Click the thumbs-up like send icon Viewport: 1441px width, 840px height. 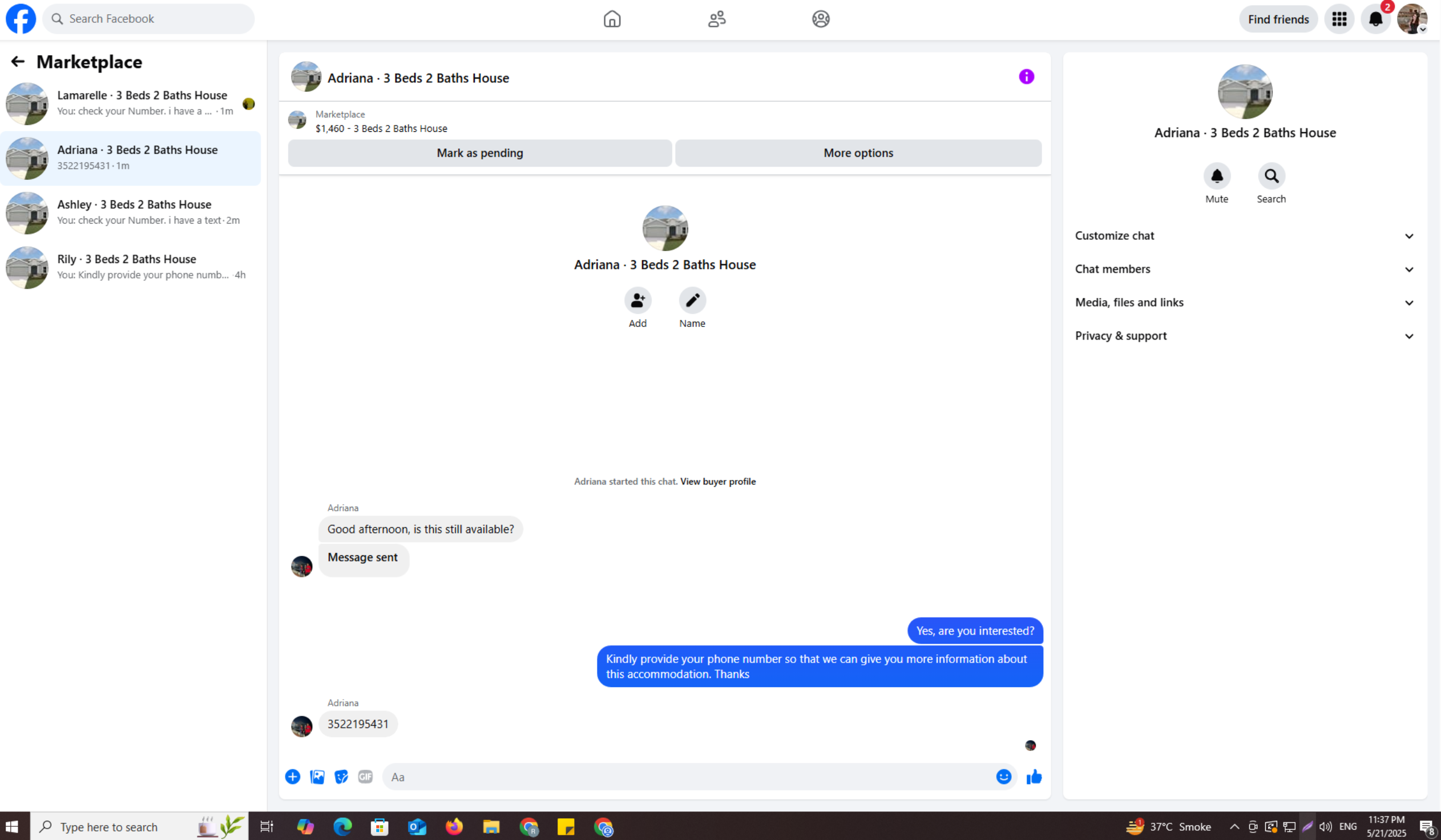[1034, 777]
